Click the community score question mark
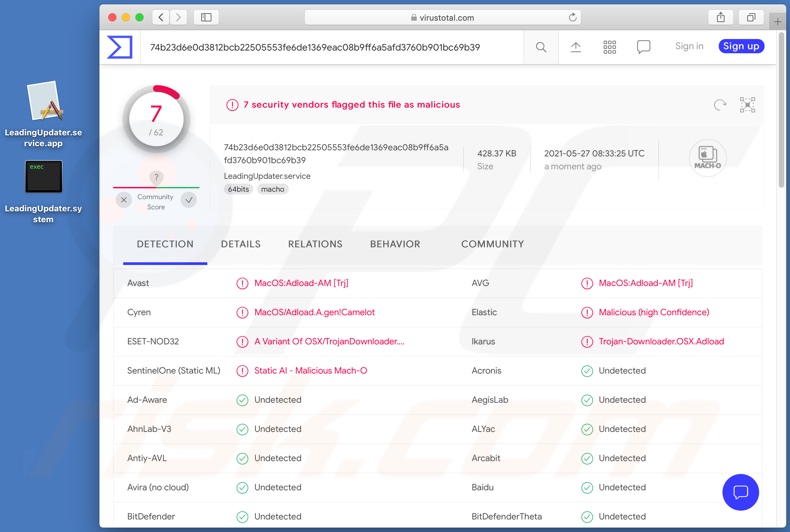The image size is (790, 532). click(x=156, y=177)
